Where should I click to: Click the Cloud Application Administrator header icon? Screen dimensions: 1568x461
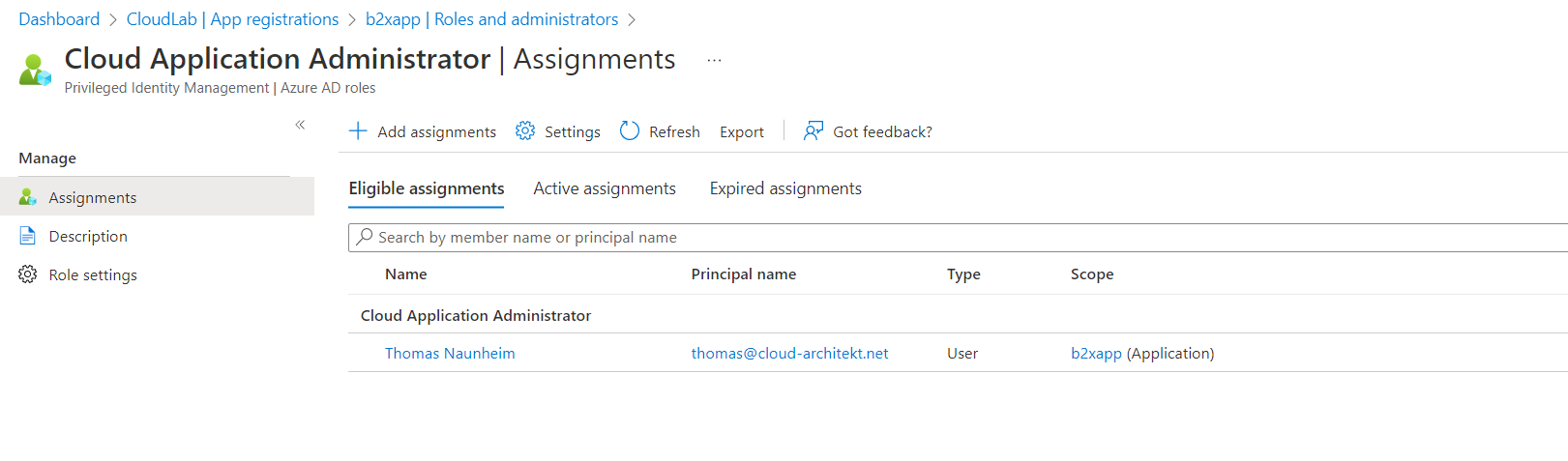35,71
